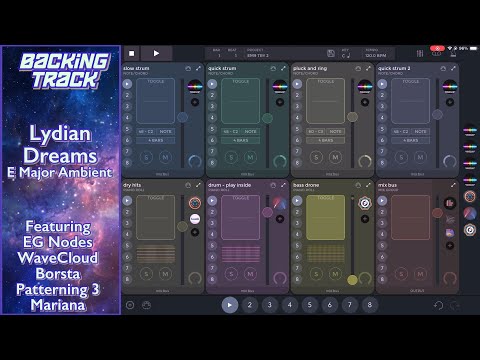Image resolution: width=480 pixels, height=360 pixels.
Task: Open the 60 - C3 range selector on pluck and ring
Action: 316,132
